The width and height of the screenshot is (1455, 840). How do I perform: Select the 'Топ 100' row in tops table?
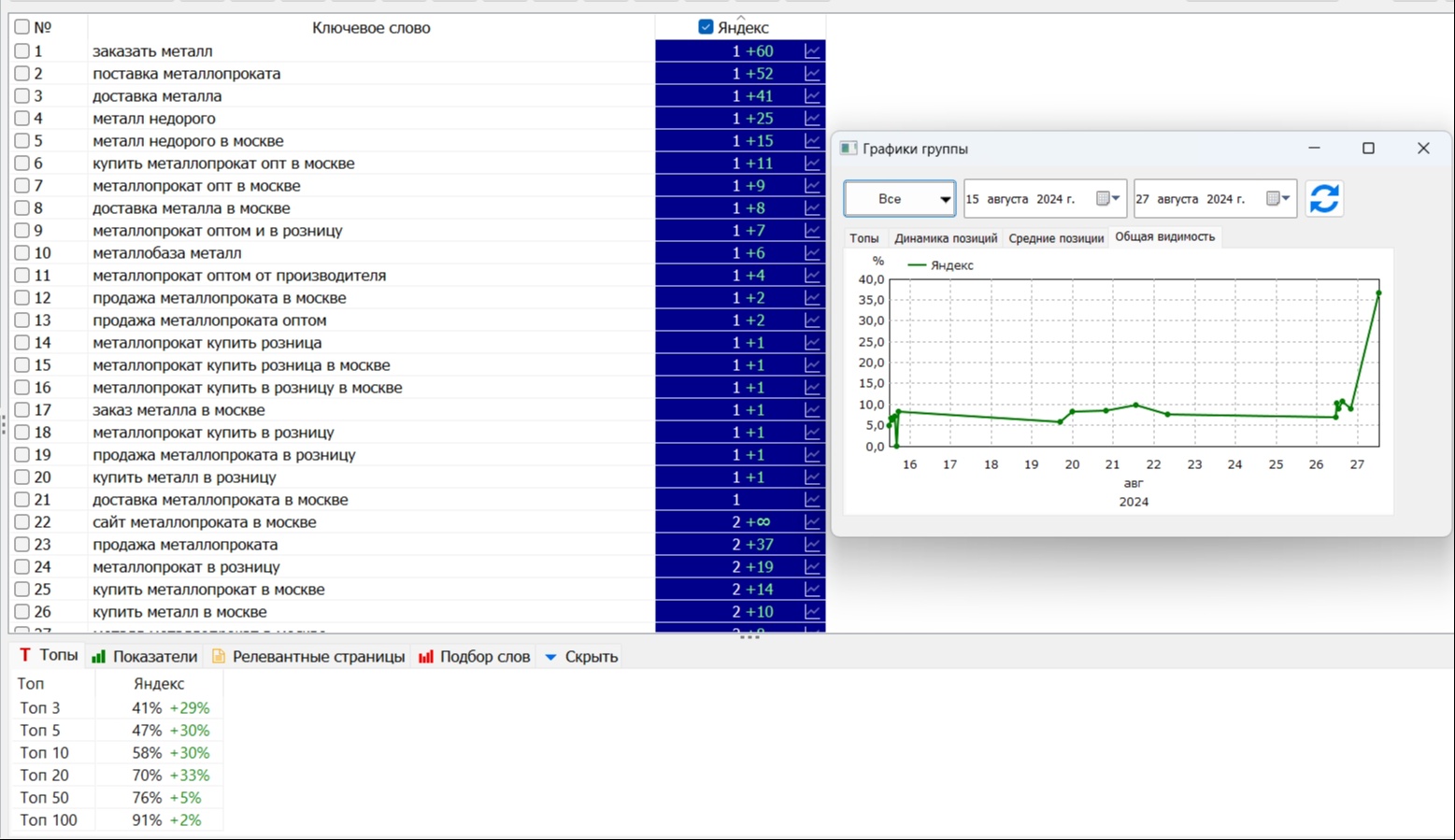click(116, 820)
